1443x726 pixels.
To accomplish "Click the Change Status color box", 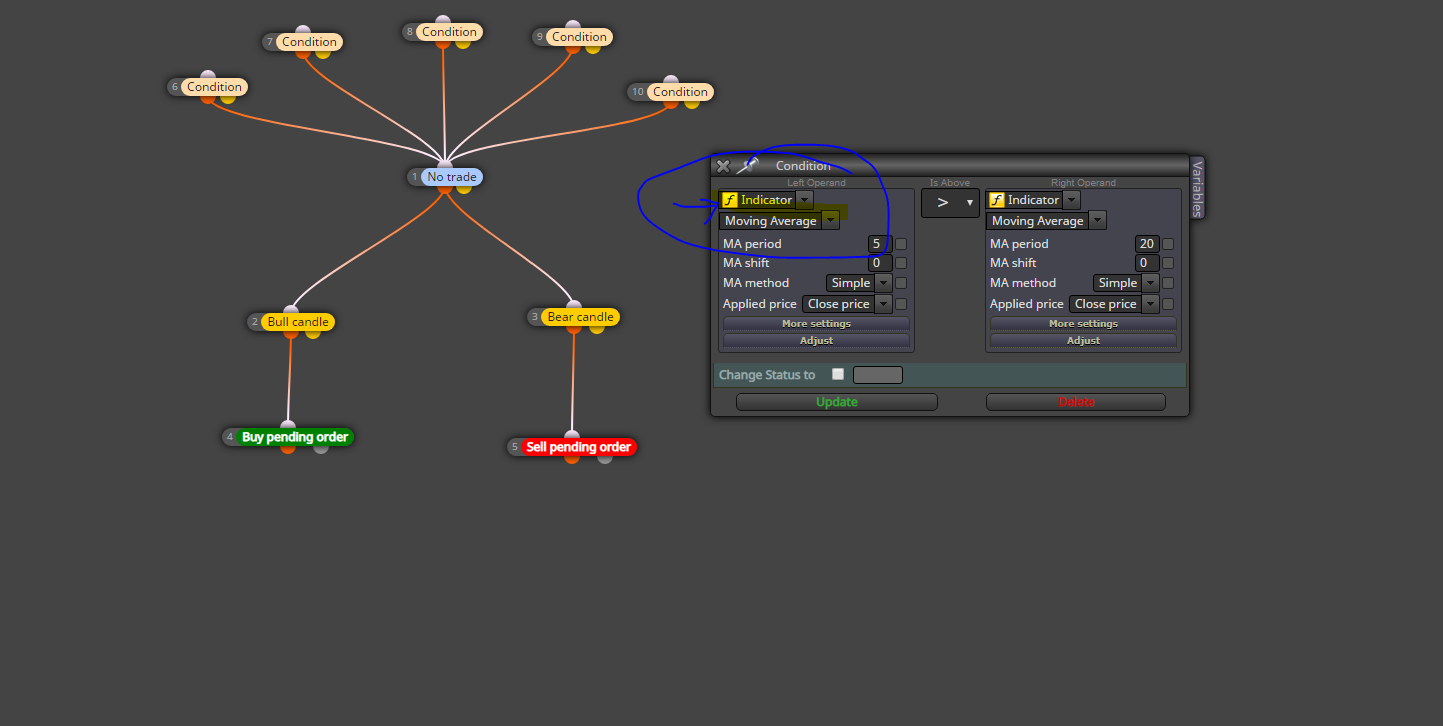I will [878, 375].
